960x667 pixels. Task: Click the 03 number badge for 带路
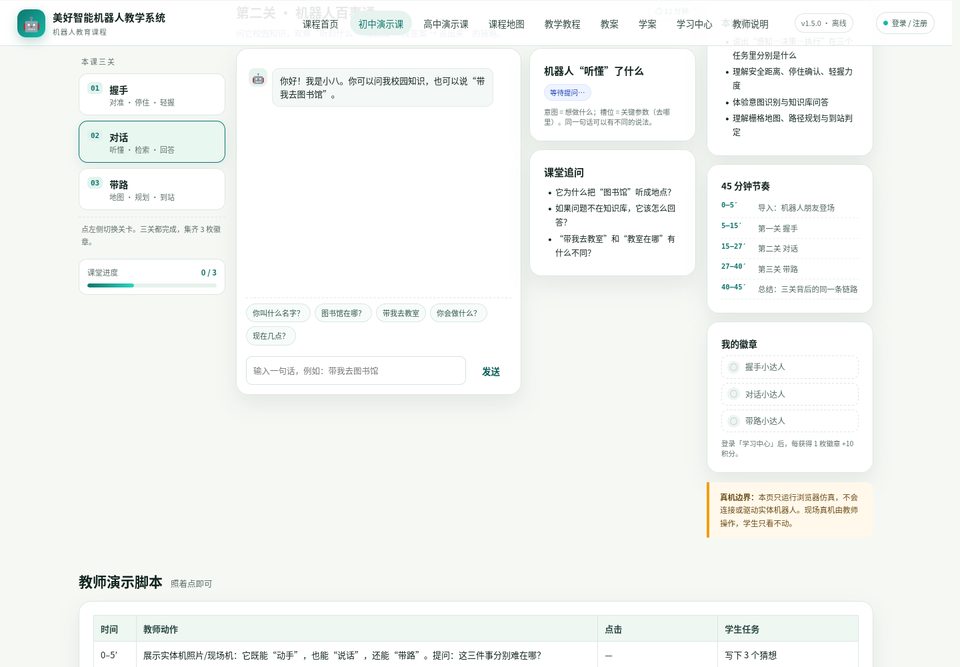click(x=95, y=183)
